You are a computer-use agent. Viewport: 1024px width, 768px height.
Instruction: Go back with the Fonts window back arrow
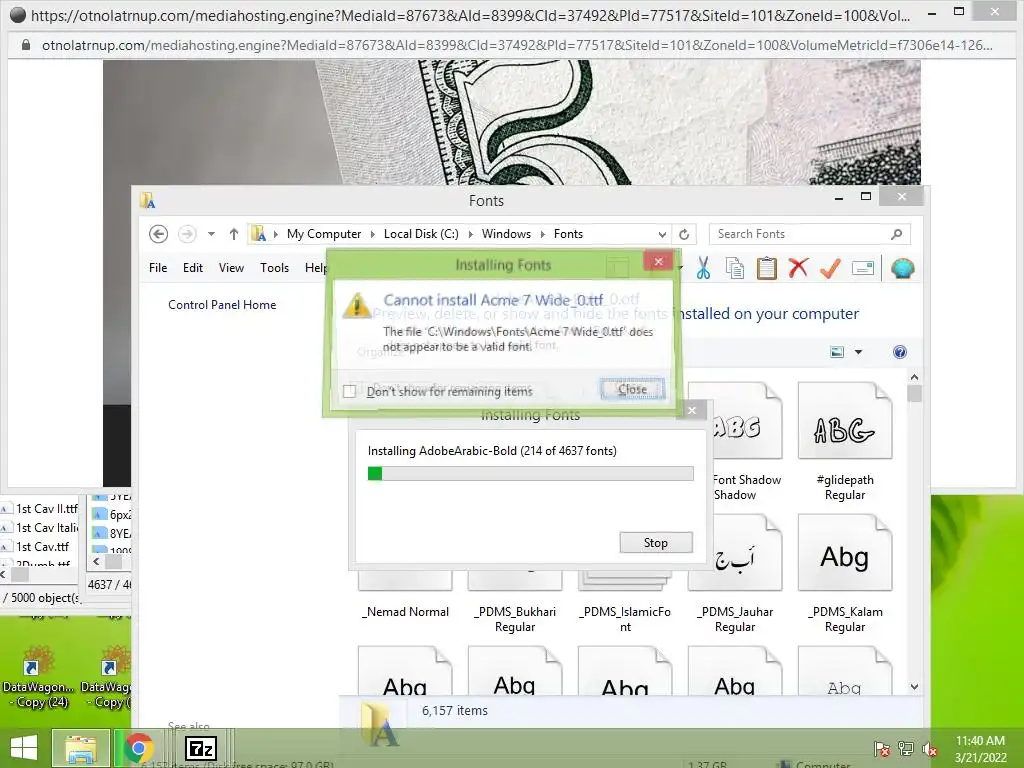pos(159,234)
